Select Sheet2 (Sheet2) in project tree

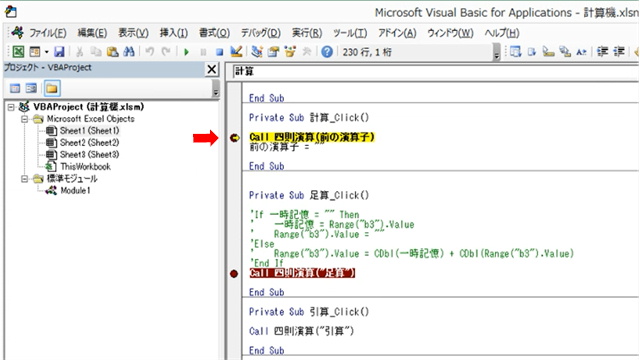click(89, 142)
